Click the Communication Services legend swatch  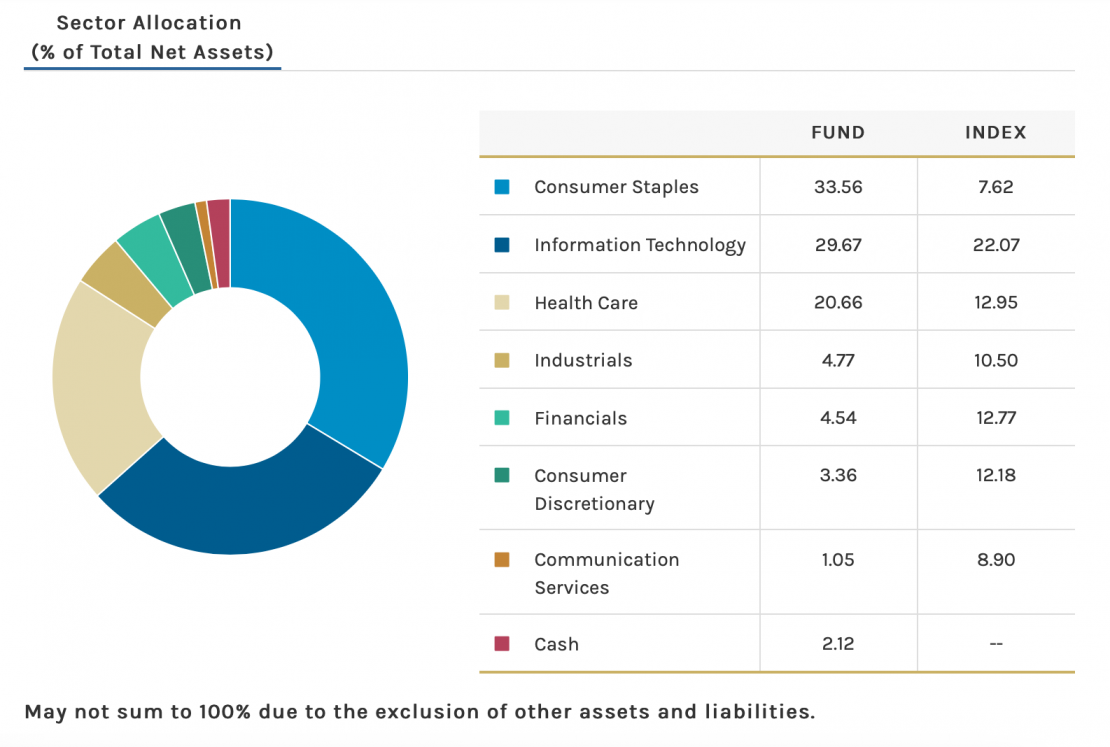[502, 560]
